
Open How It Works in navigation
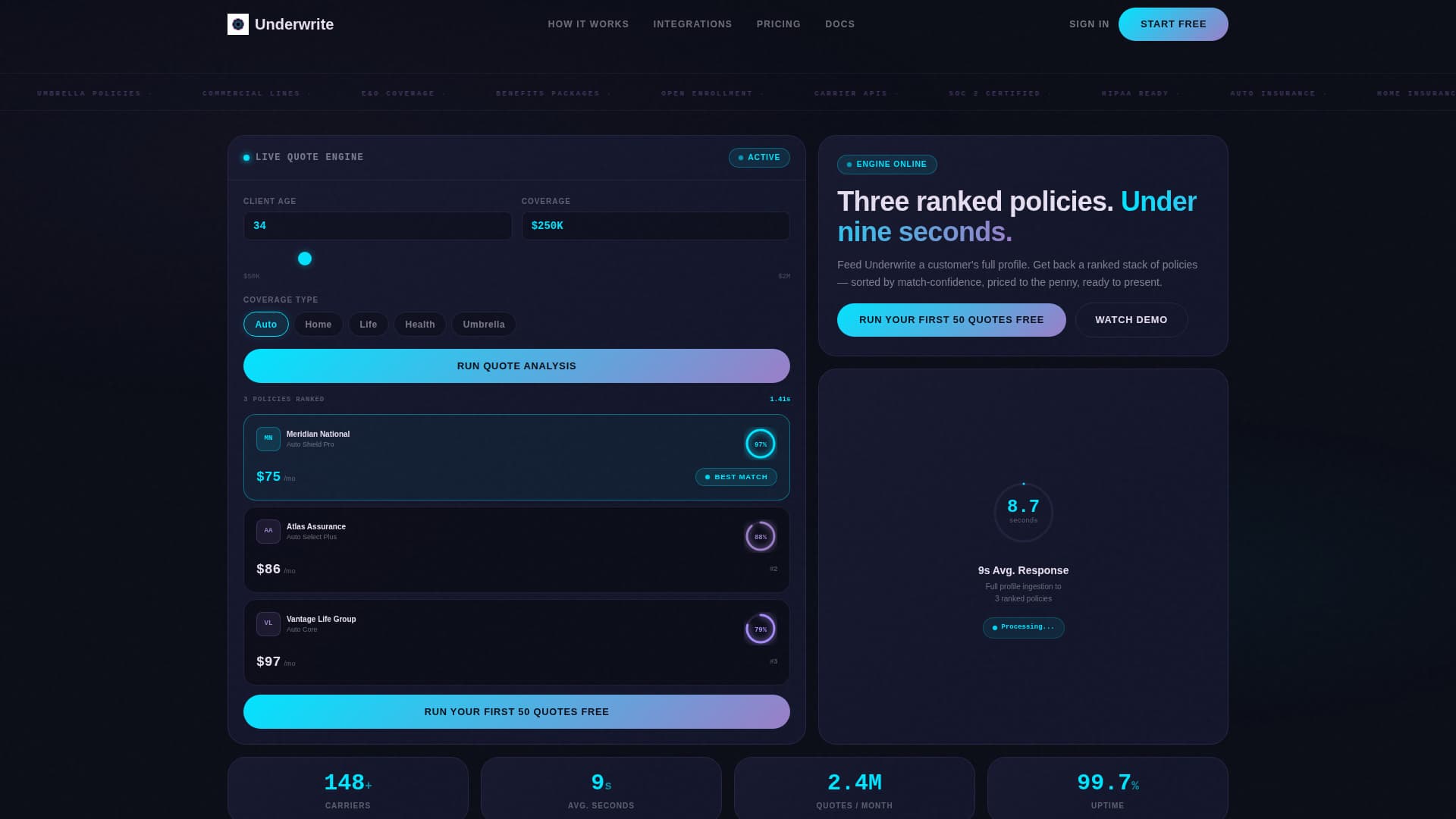pos(588,24)
